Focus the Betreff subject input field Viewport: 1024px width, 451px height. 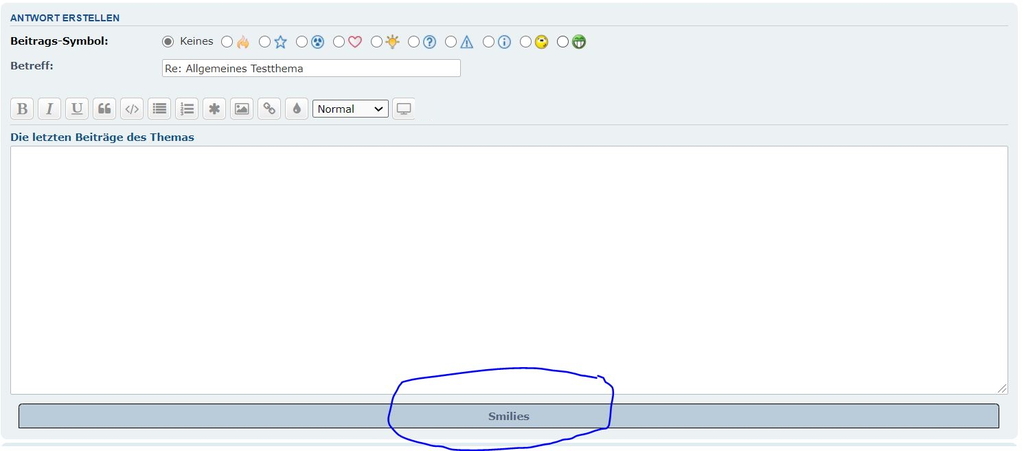tap(311, 68)
